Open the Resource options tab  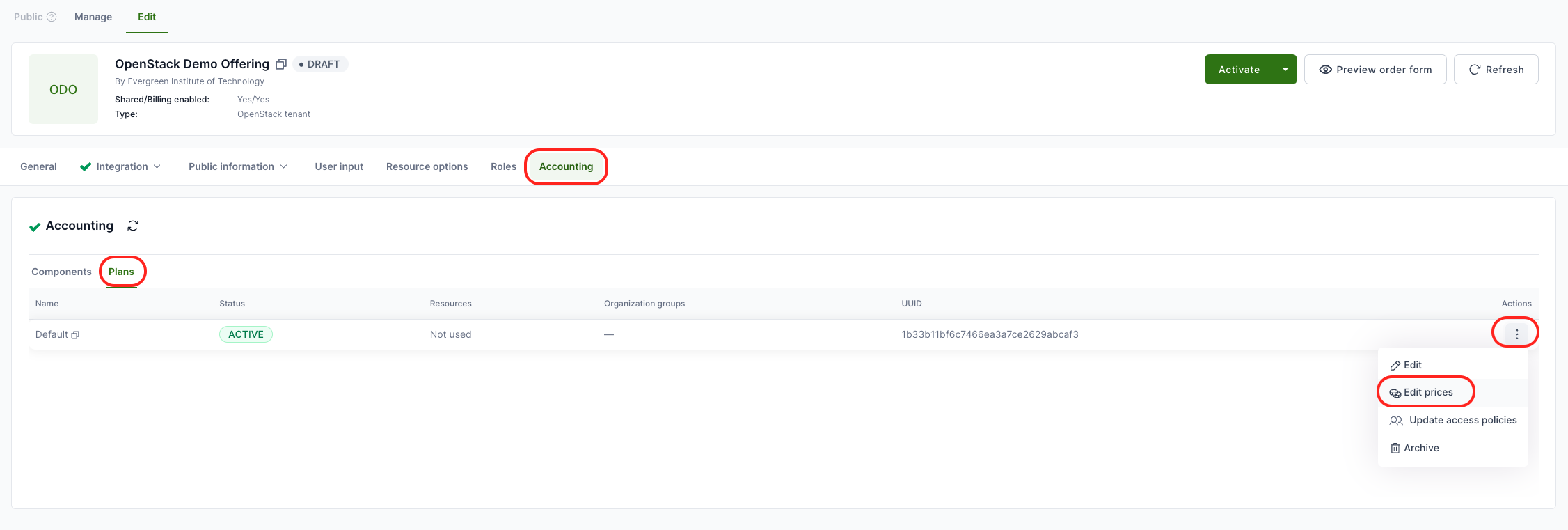[427, 166]
